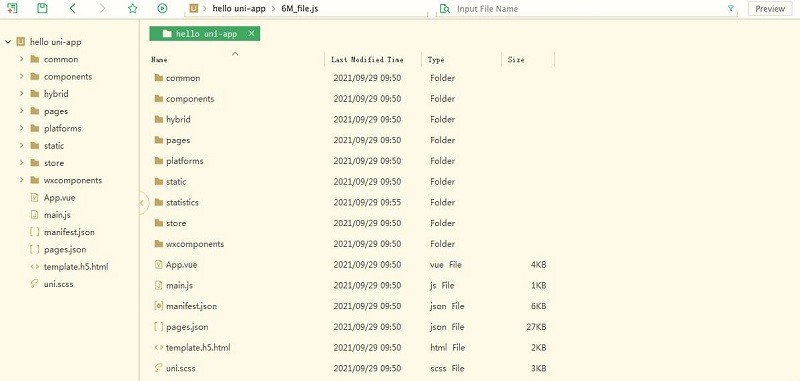Collapse the hello uni-app project root
The image size is (800, 381).
[8, 42]
